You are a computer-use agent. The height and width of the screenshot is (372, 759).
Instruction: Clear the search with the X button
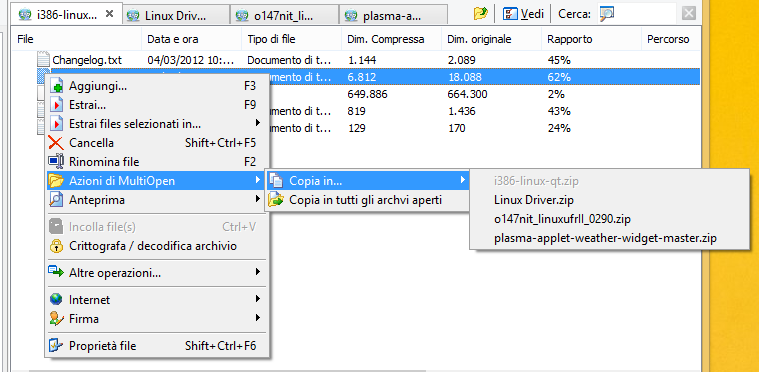click(689, 14)
